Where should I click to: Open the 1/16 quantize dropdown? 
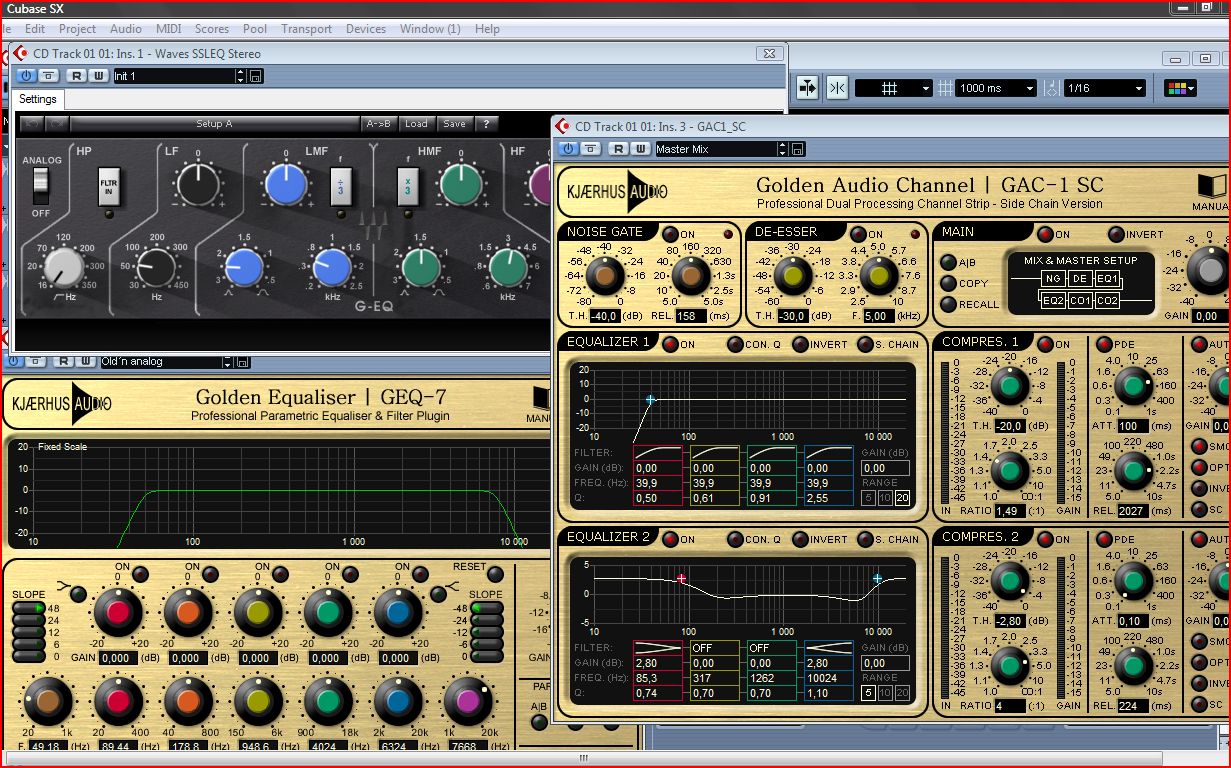[1105, 88]
